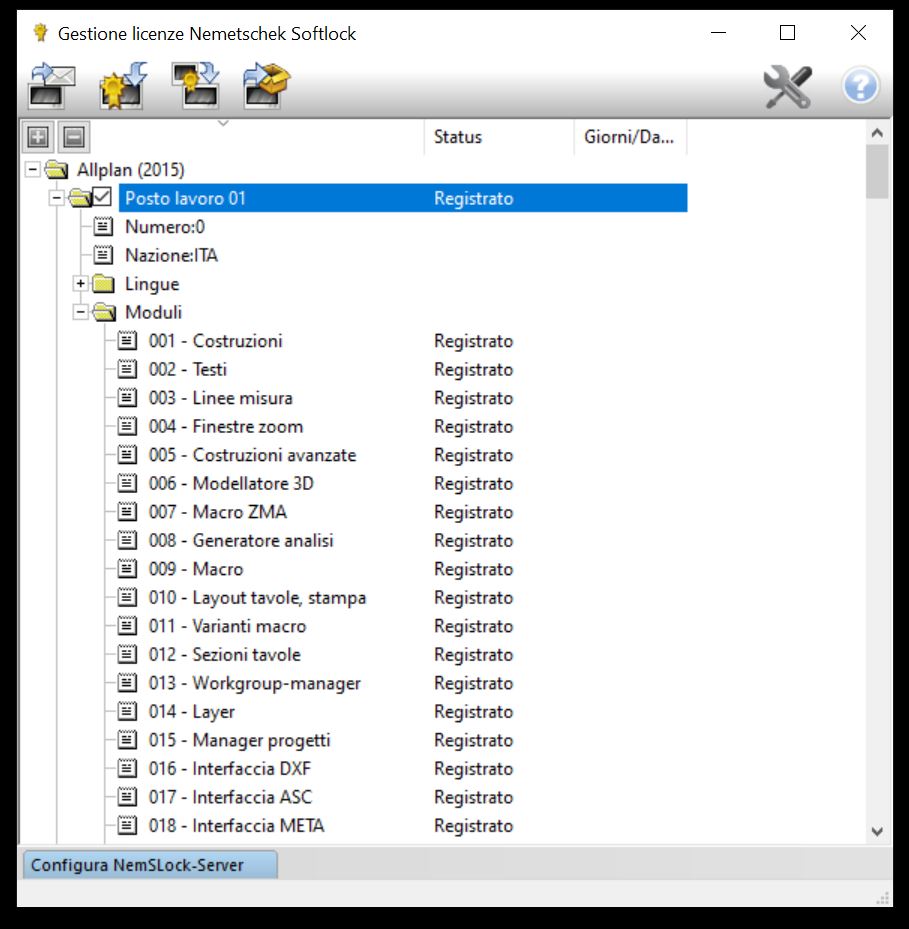Click the document icon of 001 - Costruzioni
Screen dimensions: 909x929
click(x=127, y=341)
